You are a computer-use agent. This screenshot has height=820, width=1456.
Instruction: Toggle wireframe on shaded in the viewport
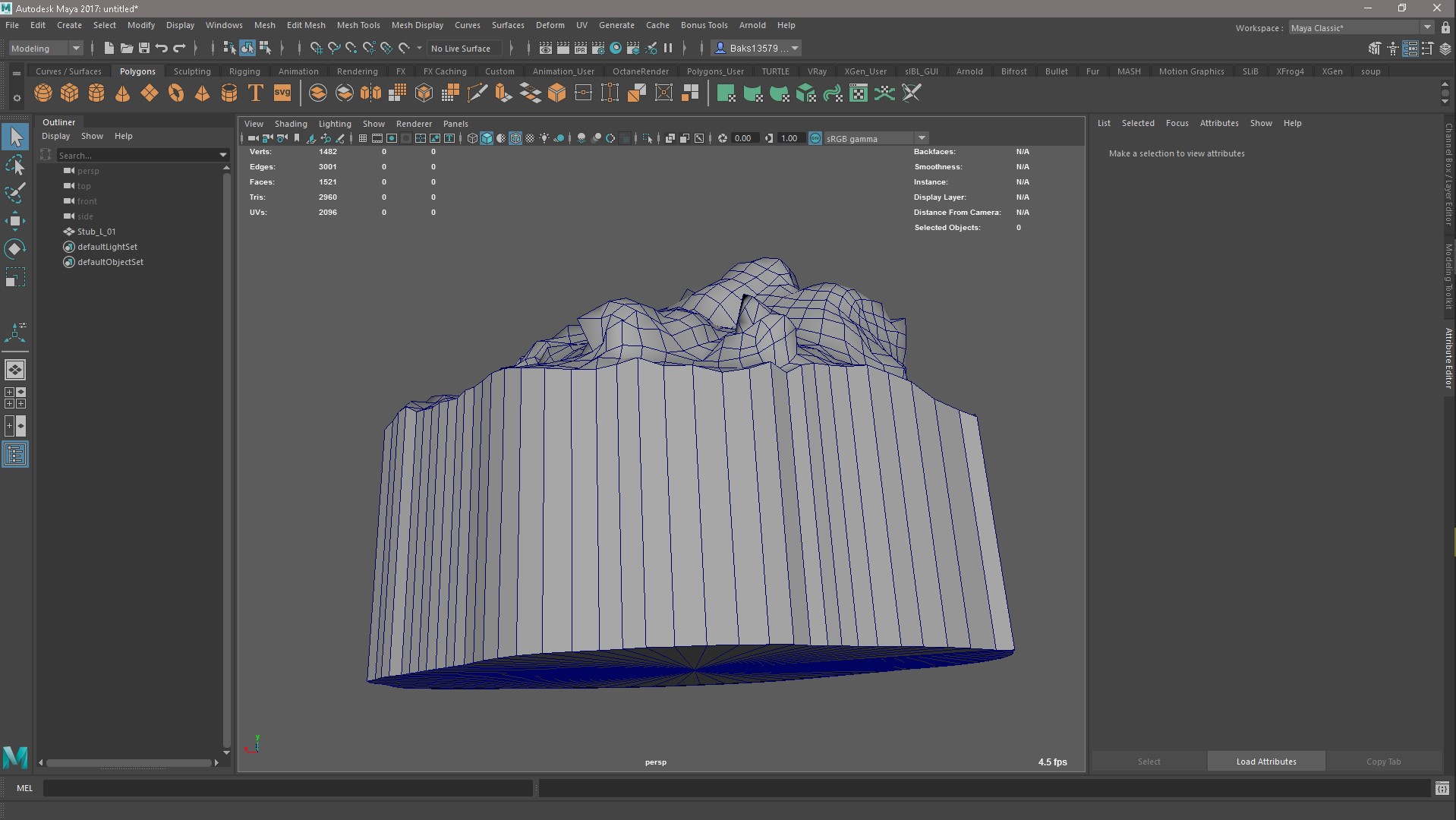pos(515,138)
